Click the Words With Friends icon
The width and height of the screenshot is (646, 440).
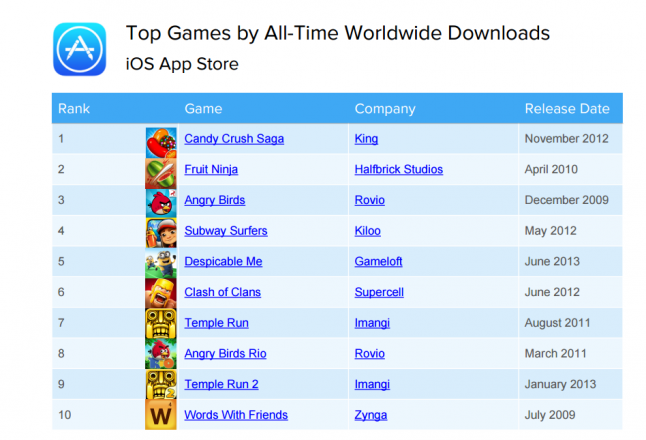[161, 415]
